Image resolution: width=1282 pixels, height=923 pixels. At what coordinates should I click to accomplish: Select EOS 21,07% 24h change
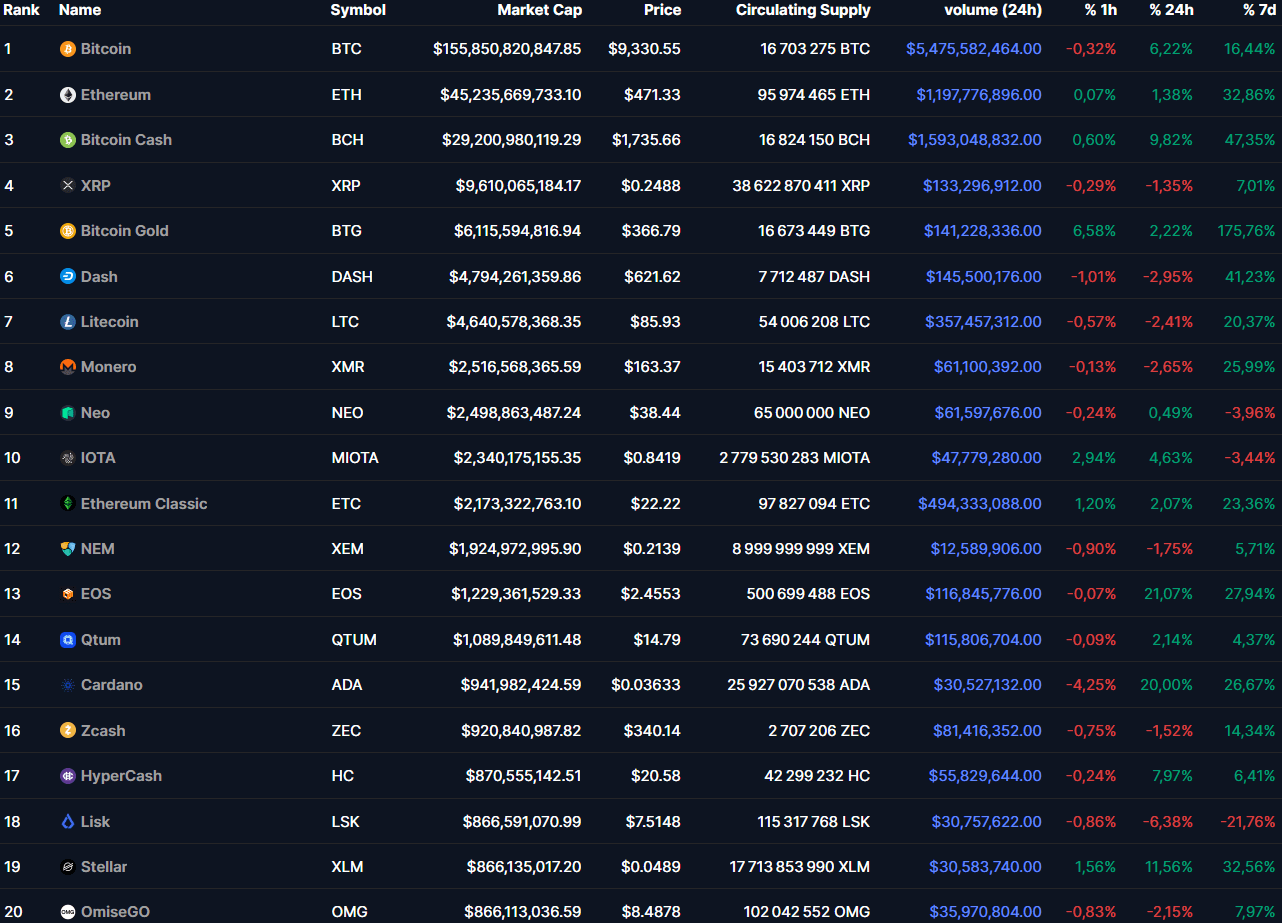(1169, 594)
